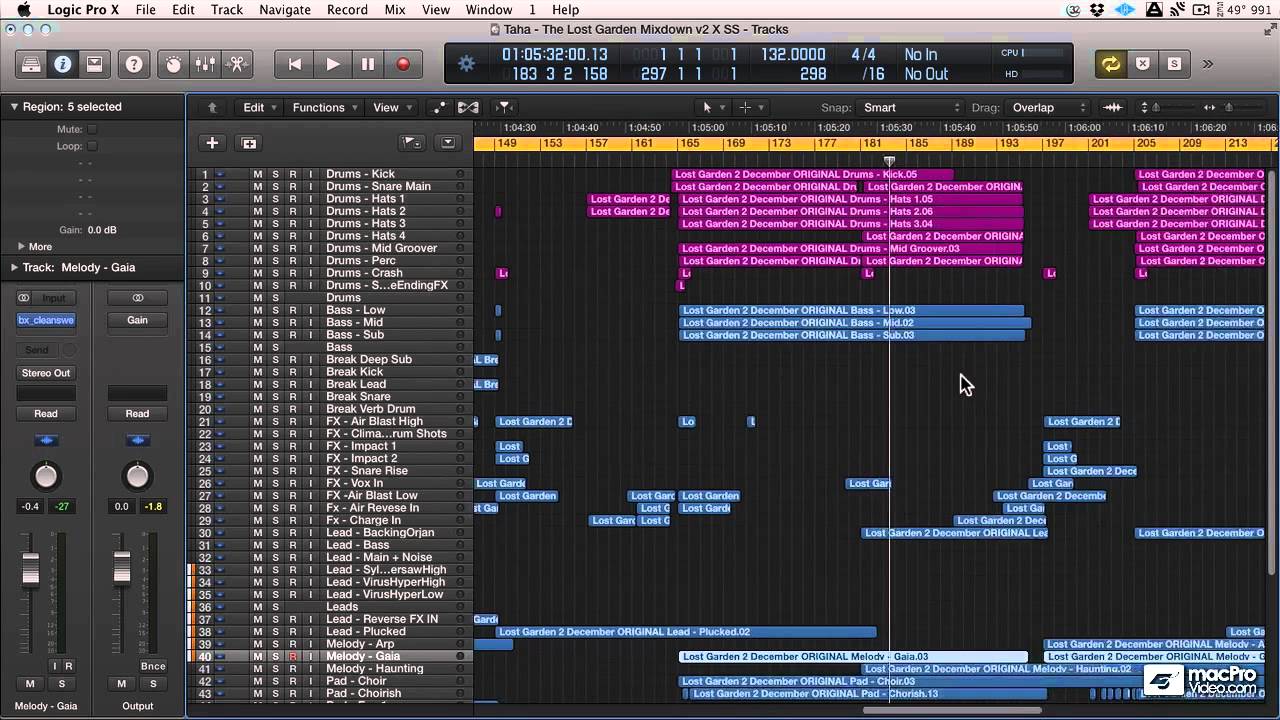Screen dimensions: 1280x720
Task: Open the Library panel icon
Action: (x=30, y=64)
